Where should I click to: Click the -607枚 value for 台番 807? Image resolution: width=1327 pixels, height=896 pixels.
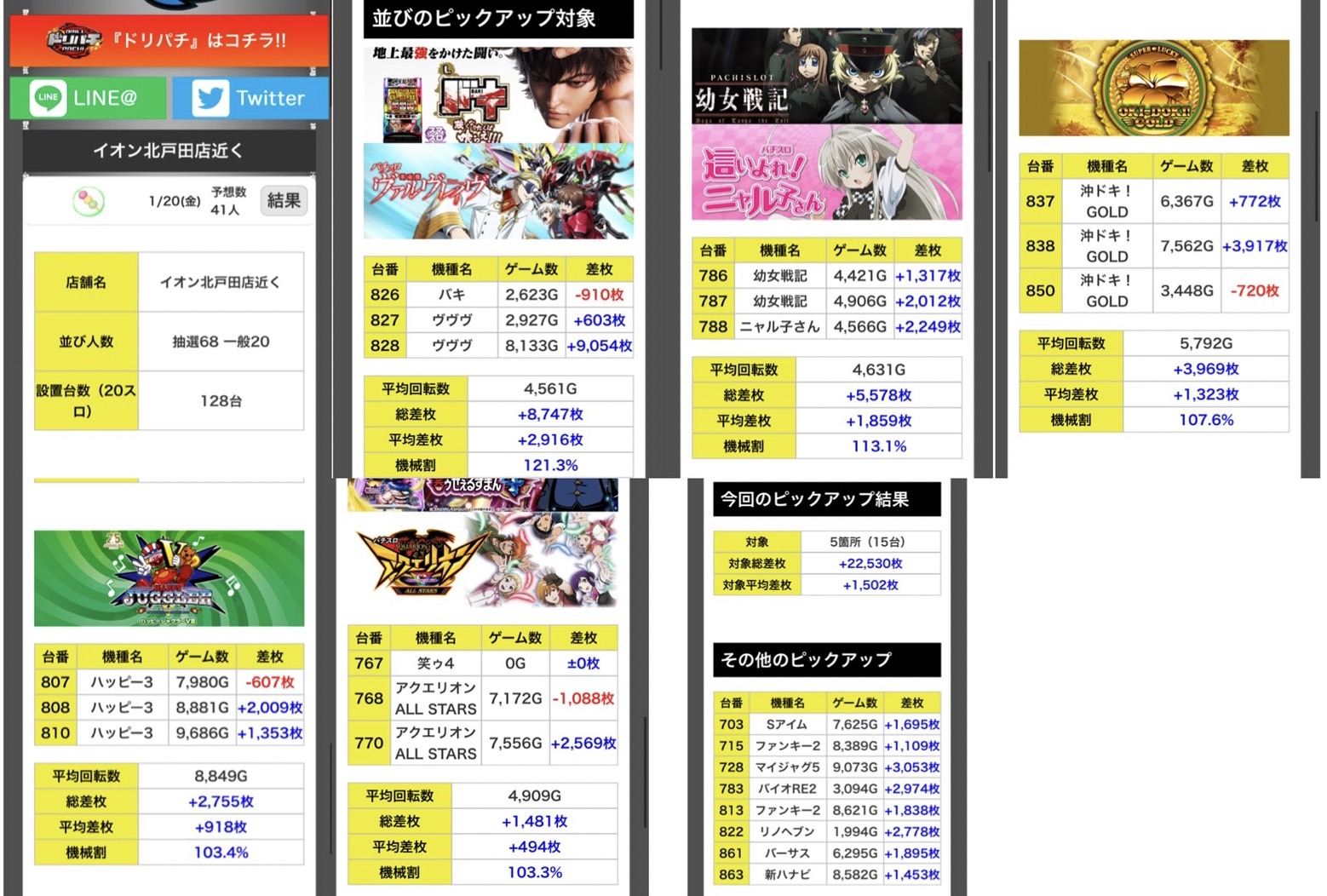(x=270, y=682)
